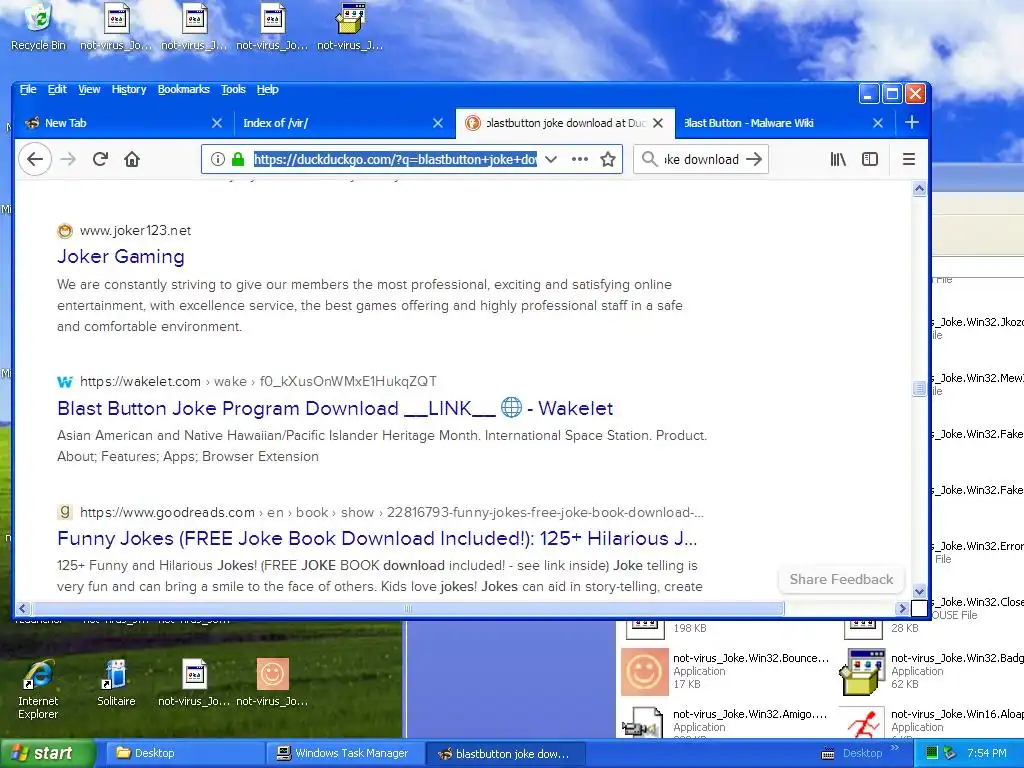Select the Bounce smiley application file icon
Screen dimensions: 1024x768
[x=645, y=671]
